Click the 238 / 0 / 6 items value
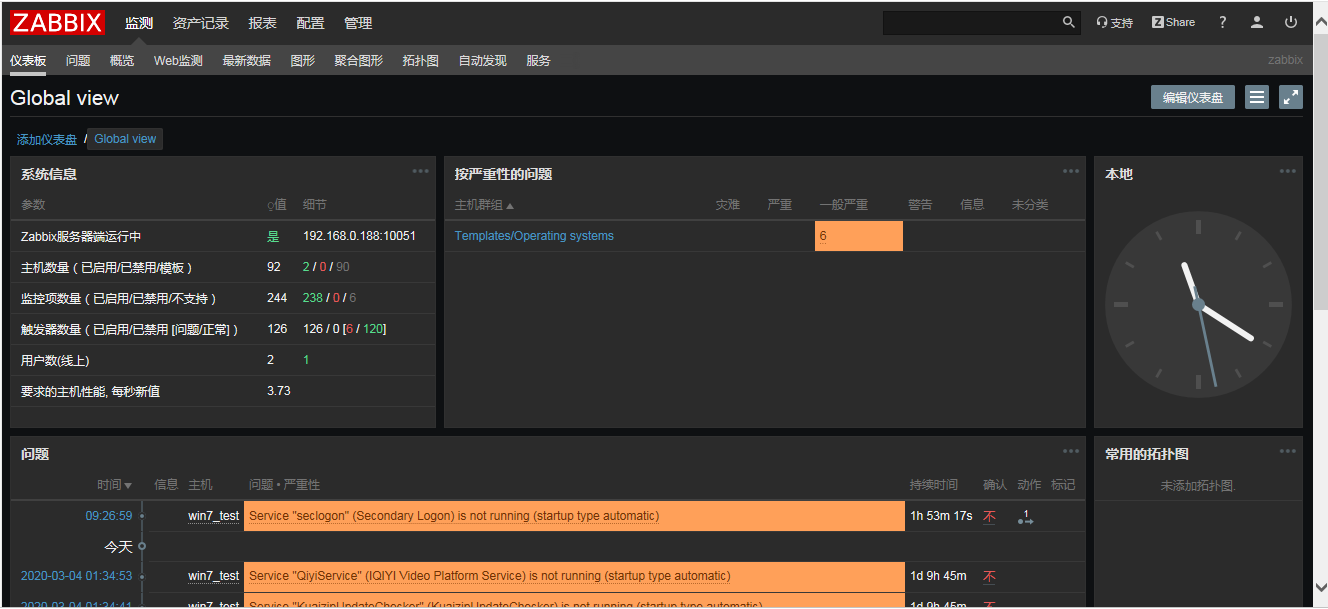Image resolution: width=1328 pixels, height=609 pixels. (329, 298)
